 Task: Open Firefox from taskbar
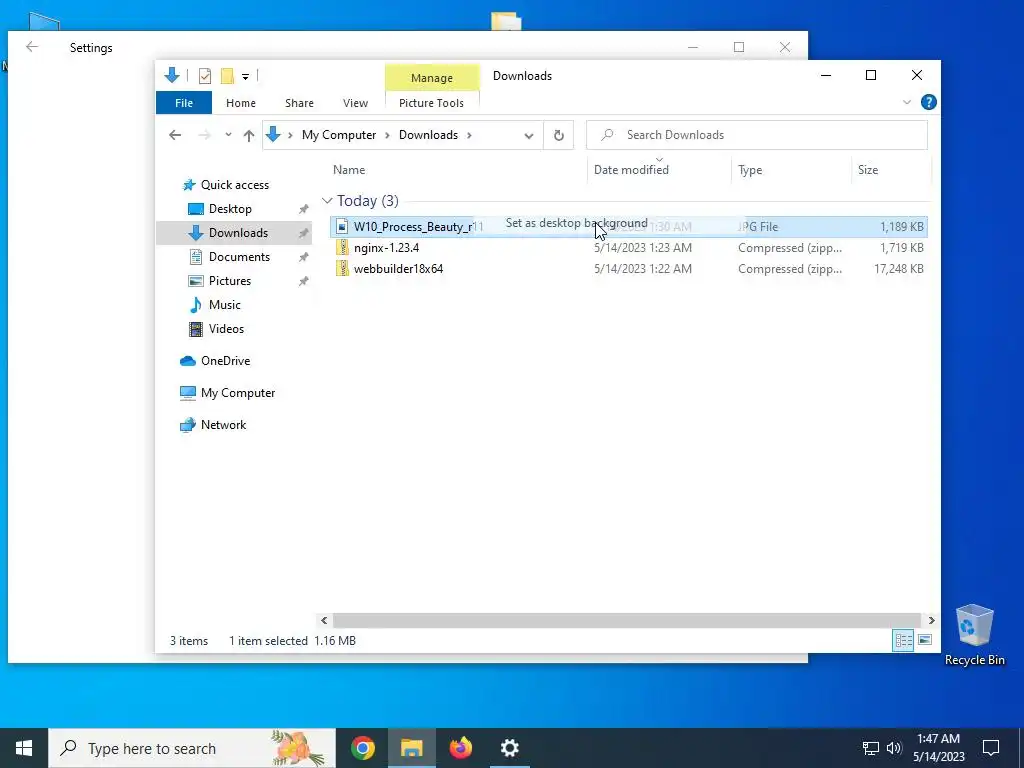[460, 748]
